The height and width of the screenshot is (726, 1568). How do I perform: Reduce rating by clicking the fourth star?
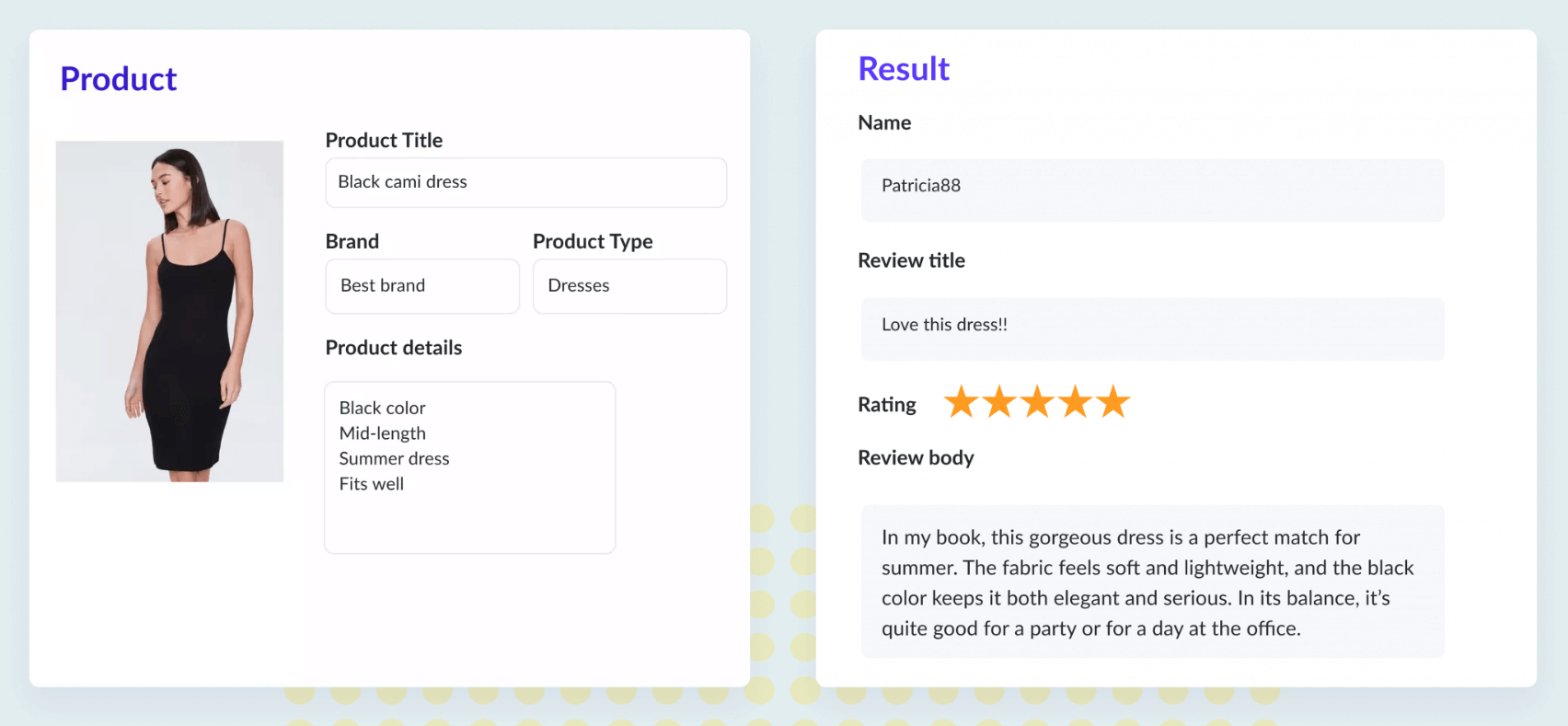tap(1073, 401)
